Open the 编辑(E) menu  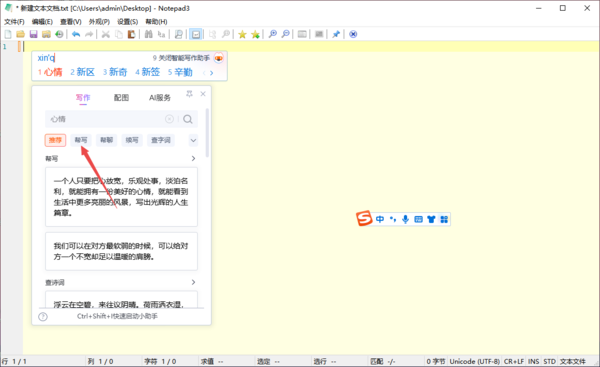[x=42, y=22]
